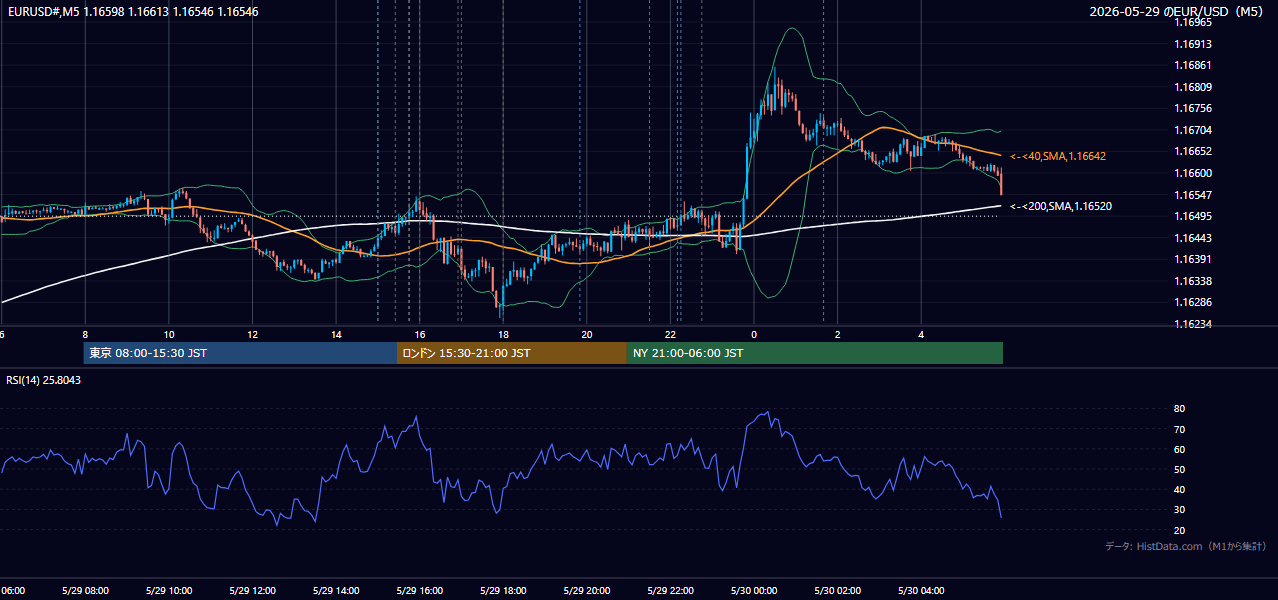Click the 5/29 20:00 date axis label

586,591
